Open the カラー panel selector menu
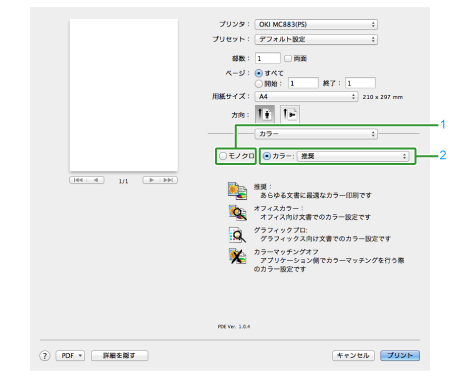 pyautogui.click(x=316, y=134)
